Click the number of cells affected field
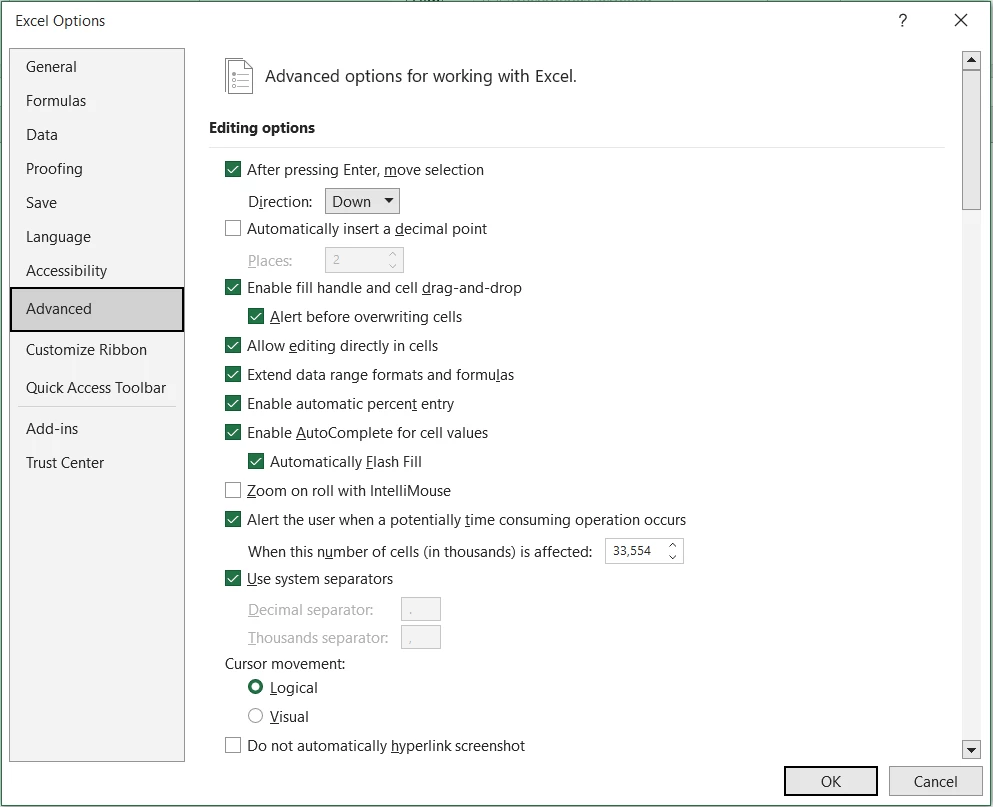 635,551
